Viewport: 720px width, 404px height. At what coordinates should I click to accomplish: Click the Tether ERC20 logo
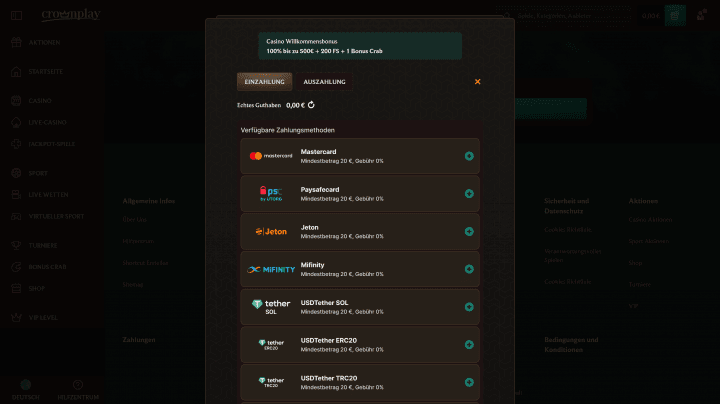pos(270,345)
